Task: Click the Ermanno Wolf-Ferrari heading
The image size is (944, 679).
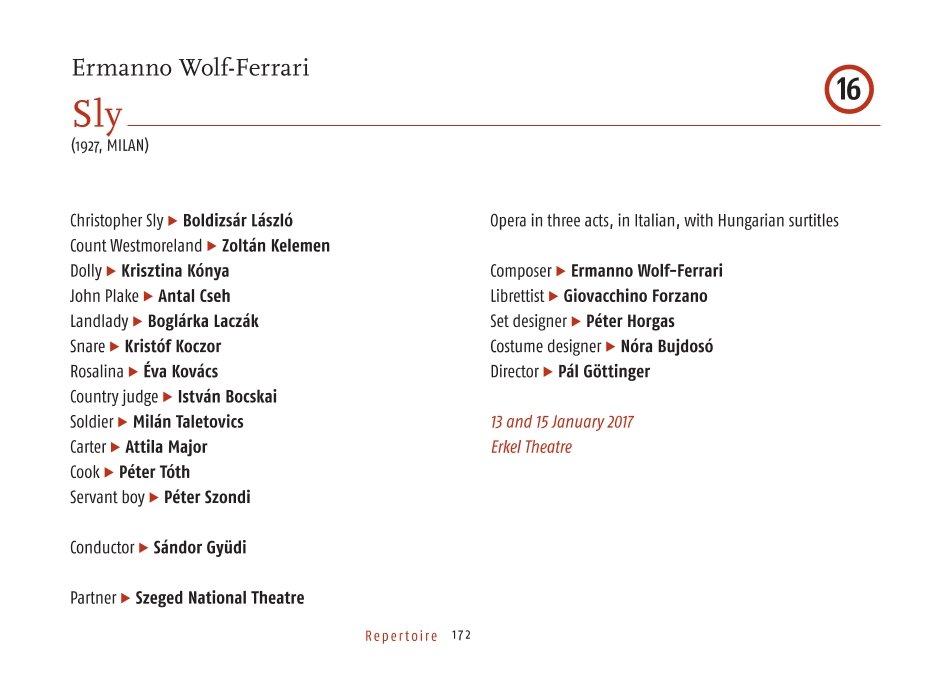Action: click(190, 67)
